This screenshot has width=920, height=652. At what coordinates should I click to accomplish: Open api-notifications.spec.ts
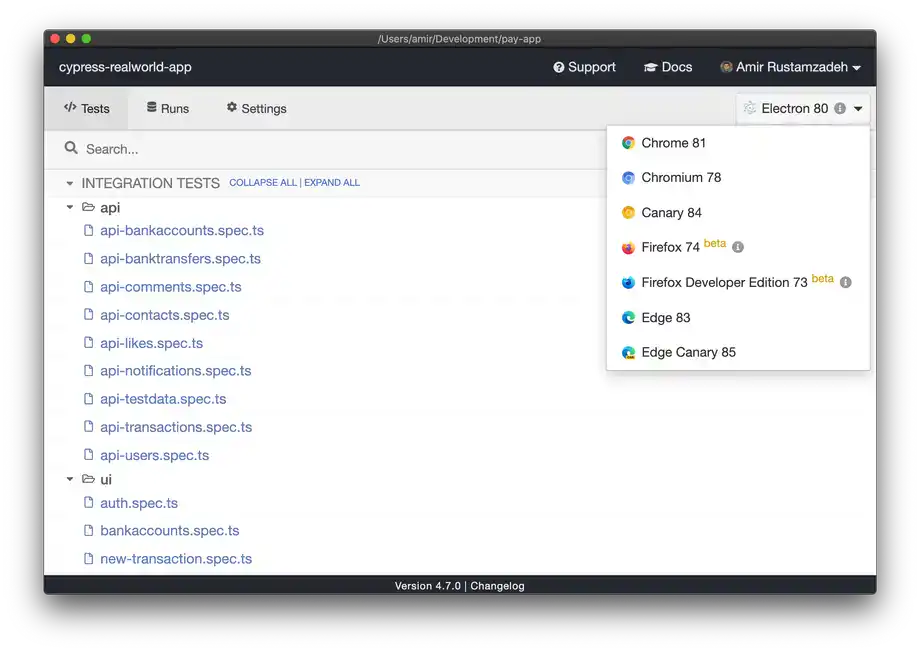click(x=175, y=371)
